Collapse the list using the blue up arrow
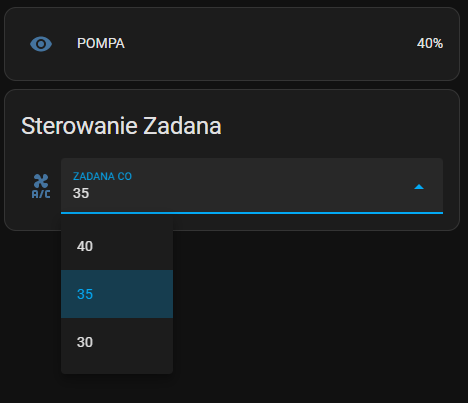The height and width of the screenshot is (403, 468). pos(419,187)
